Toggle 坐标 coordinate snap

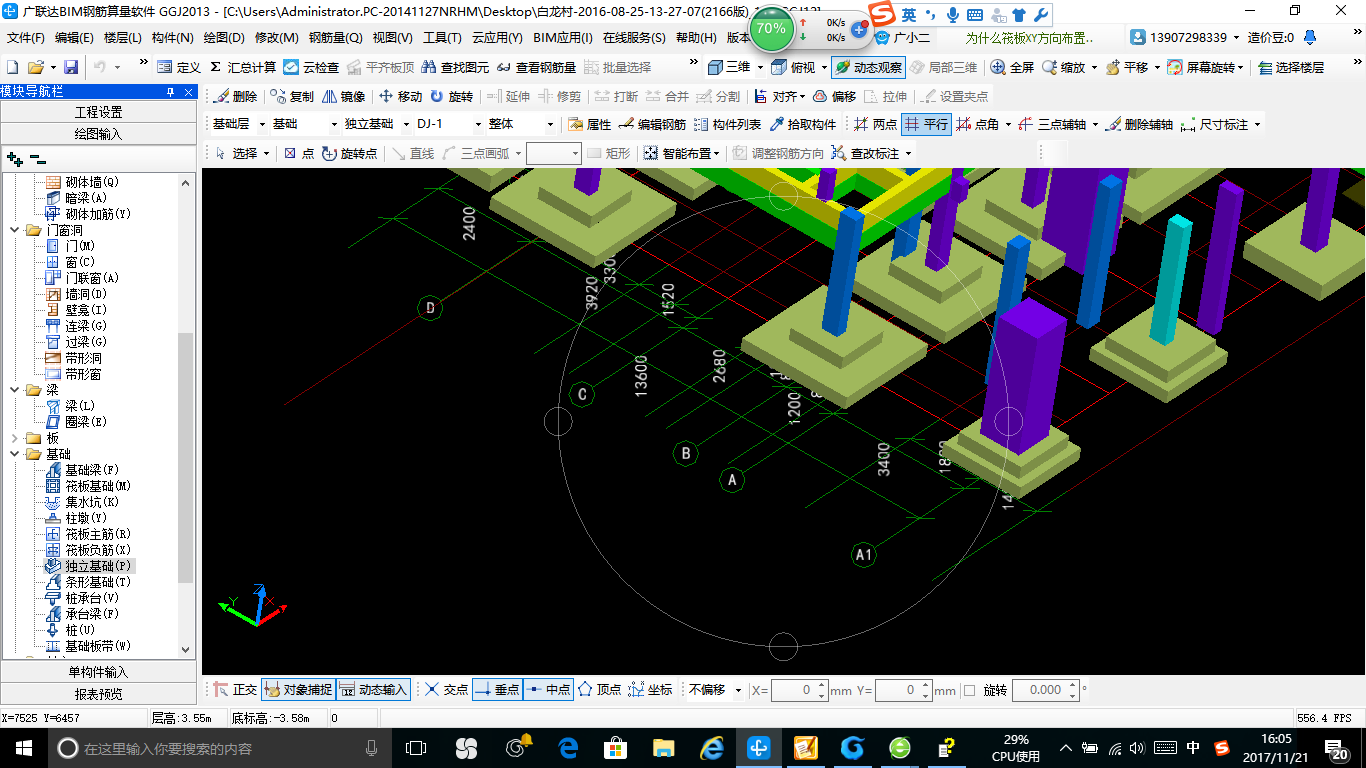point(650,690)
